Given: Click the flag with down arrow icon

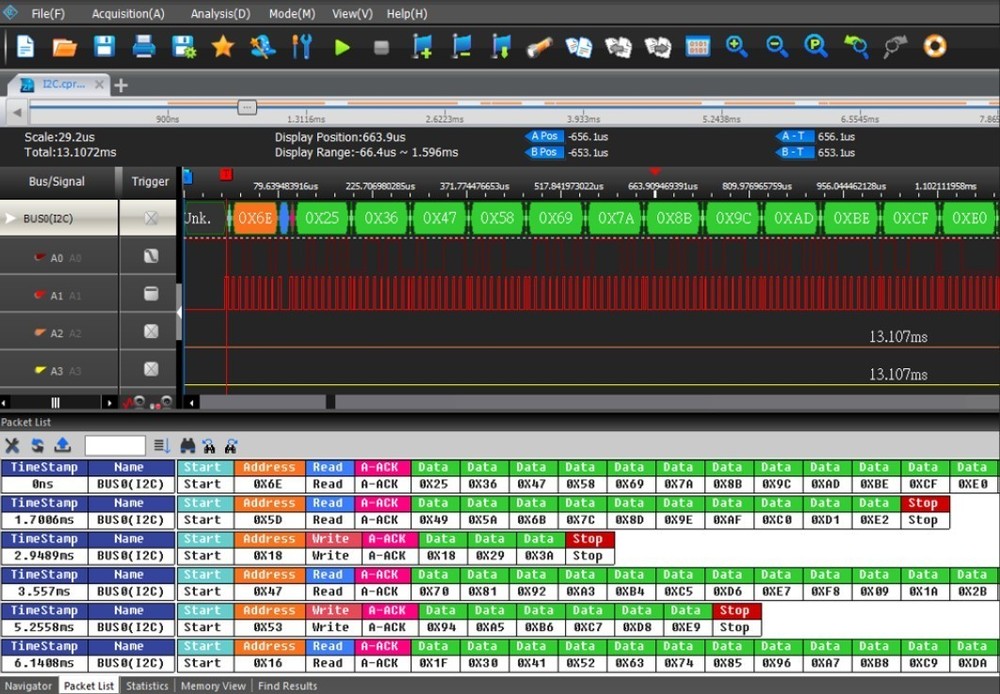Looking at the screenshot, I should (x=501, y=47).
